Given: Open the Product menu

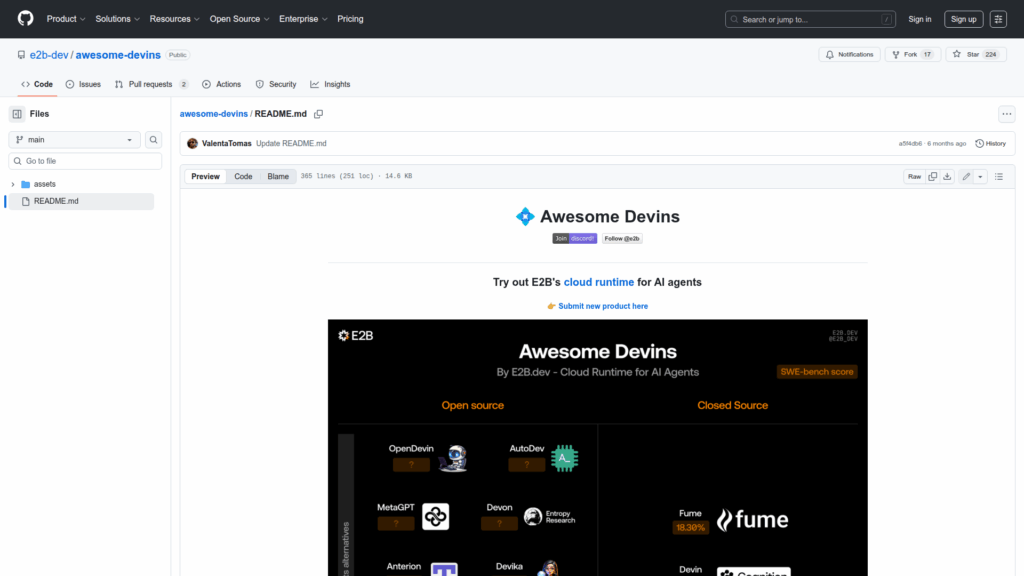Looking at the screenshot, I should point(66,19).
